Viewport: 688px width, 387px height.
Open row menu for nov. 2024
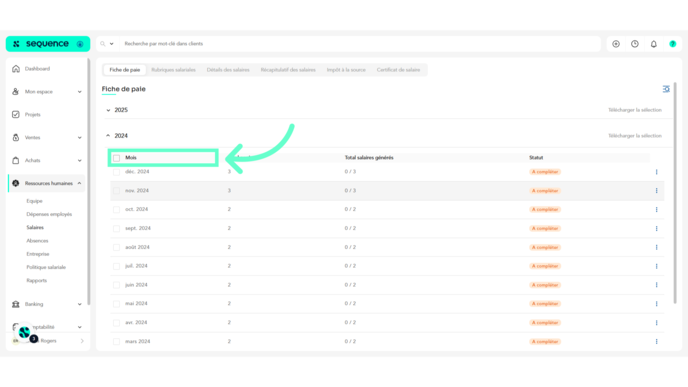click(x=656, y=191)
